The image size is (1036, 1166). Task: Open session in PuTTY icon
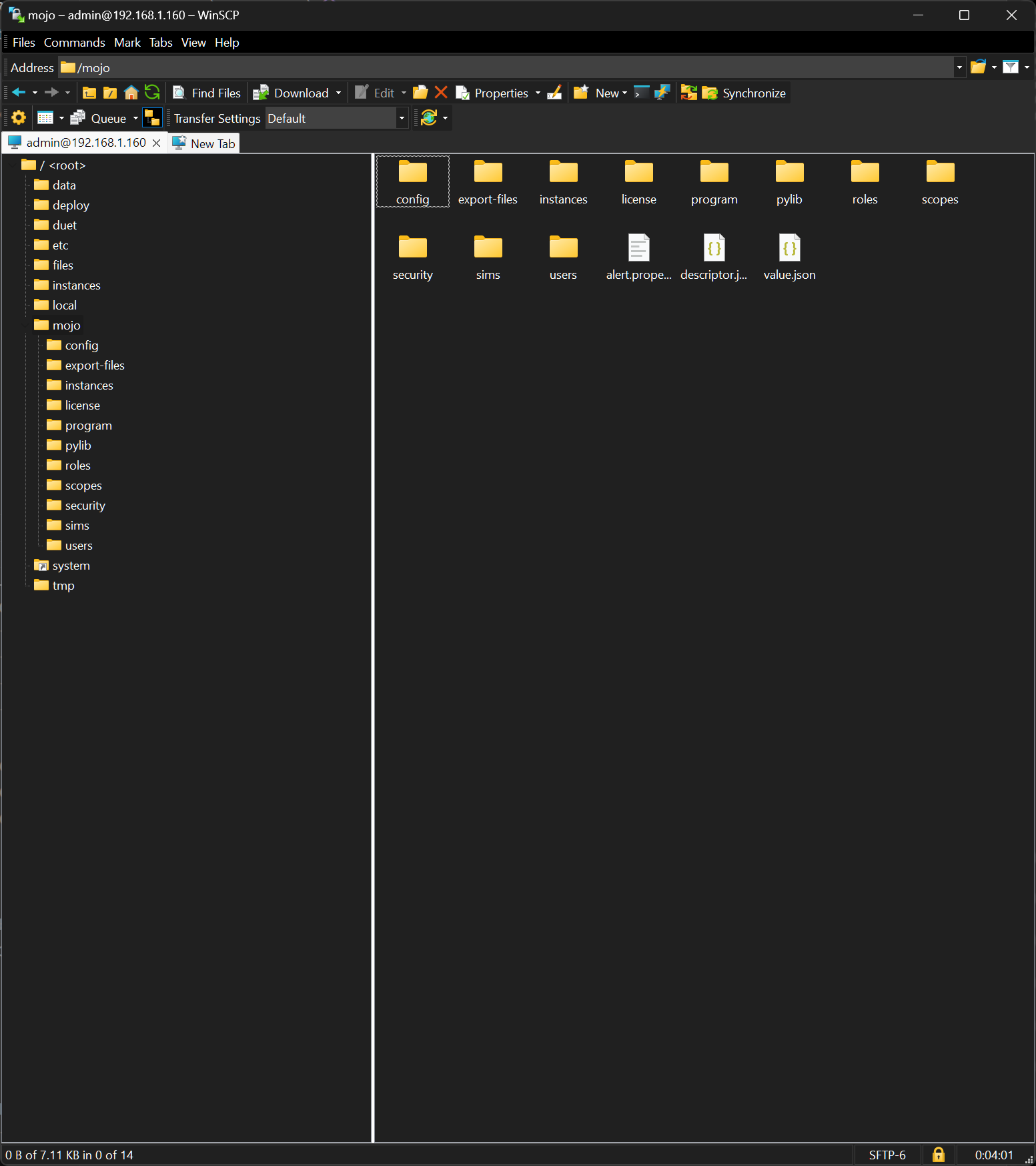pos(662,93)
